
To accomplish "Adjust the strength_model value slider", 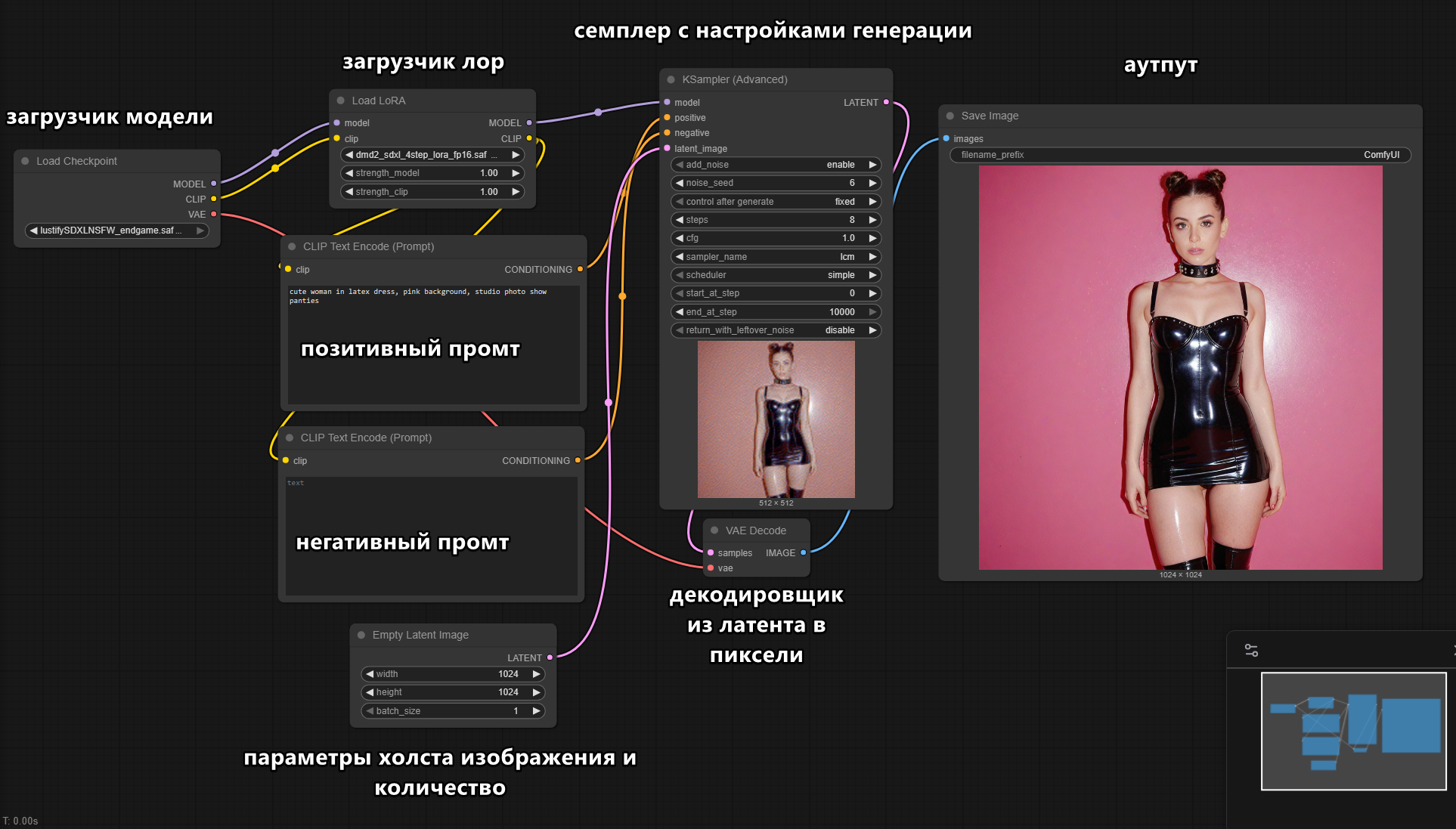I will (432, 173).
